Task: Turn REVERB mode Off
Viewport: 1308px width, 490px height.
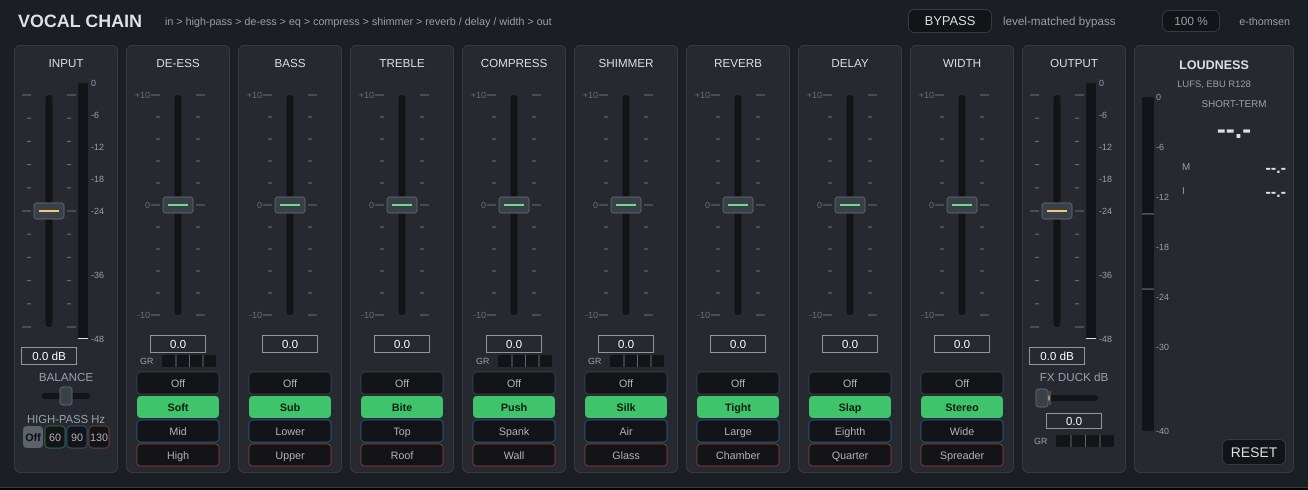Action: (738, 383)
